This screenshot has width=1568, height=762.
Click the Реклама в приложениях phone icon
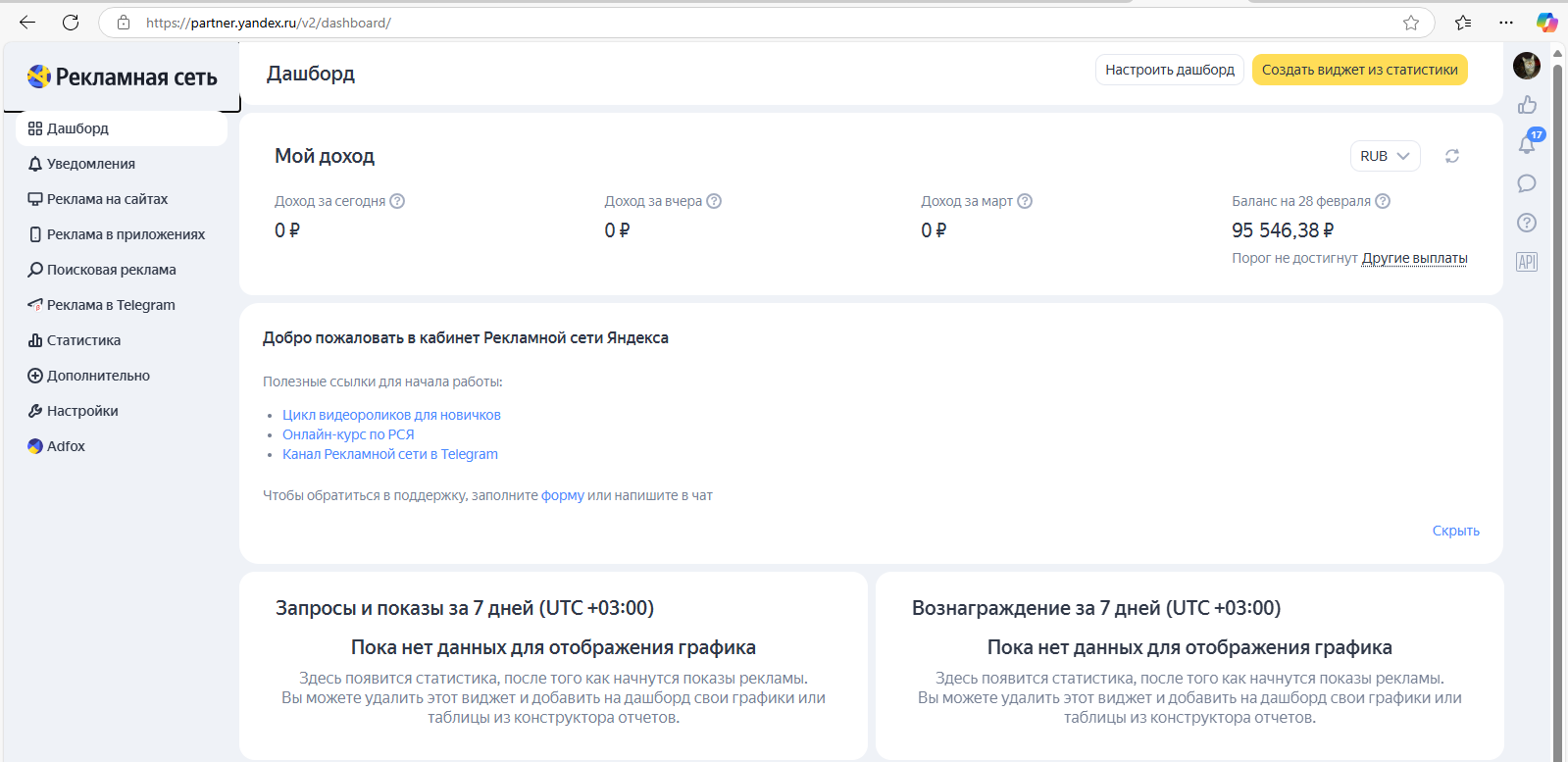pyautogui.click(x=35, y=234)
